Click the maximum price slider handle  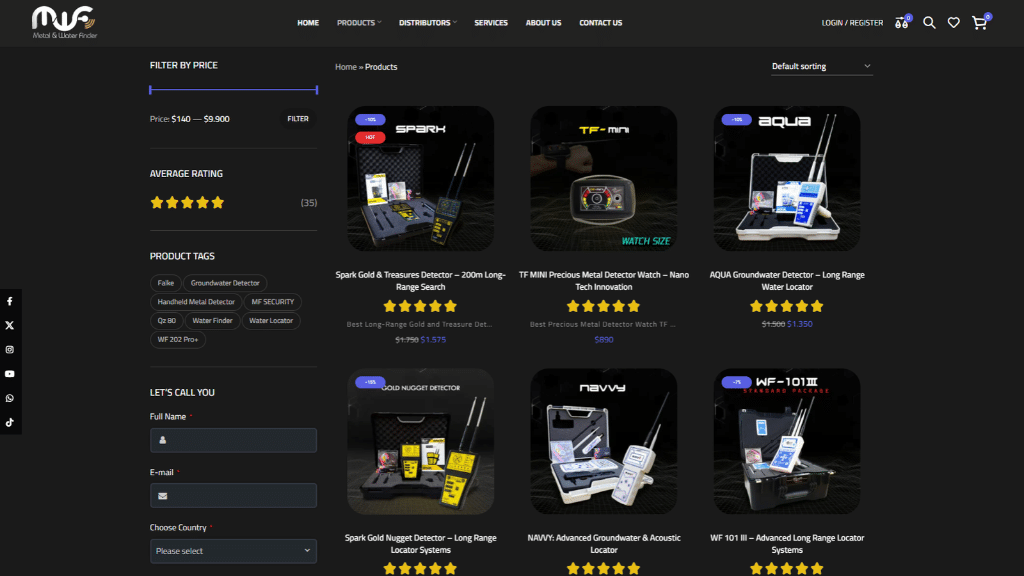click(x=317, y=89)
